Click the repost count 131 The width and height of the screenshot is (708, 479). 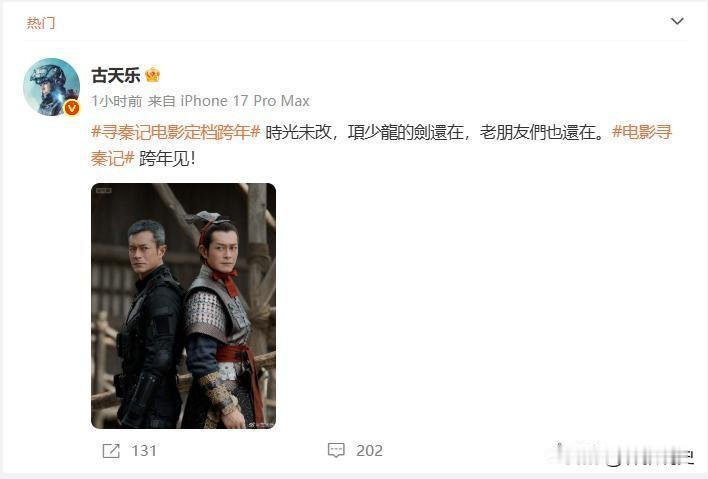pyautogui.click(x=144, y=451)
